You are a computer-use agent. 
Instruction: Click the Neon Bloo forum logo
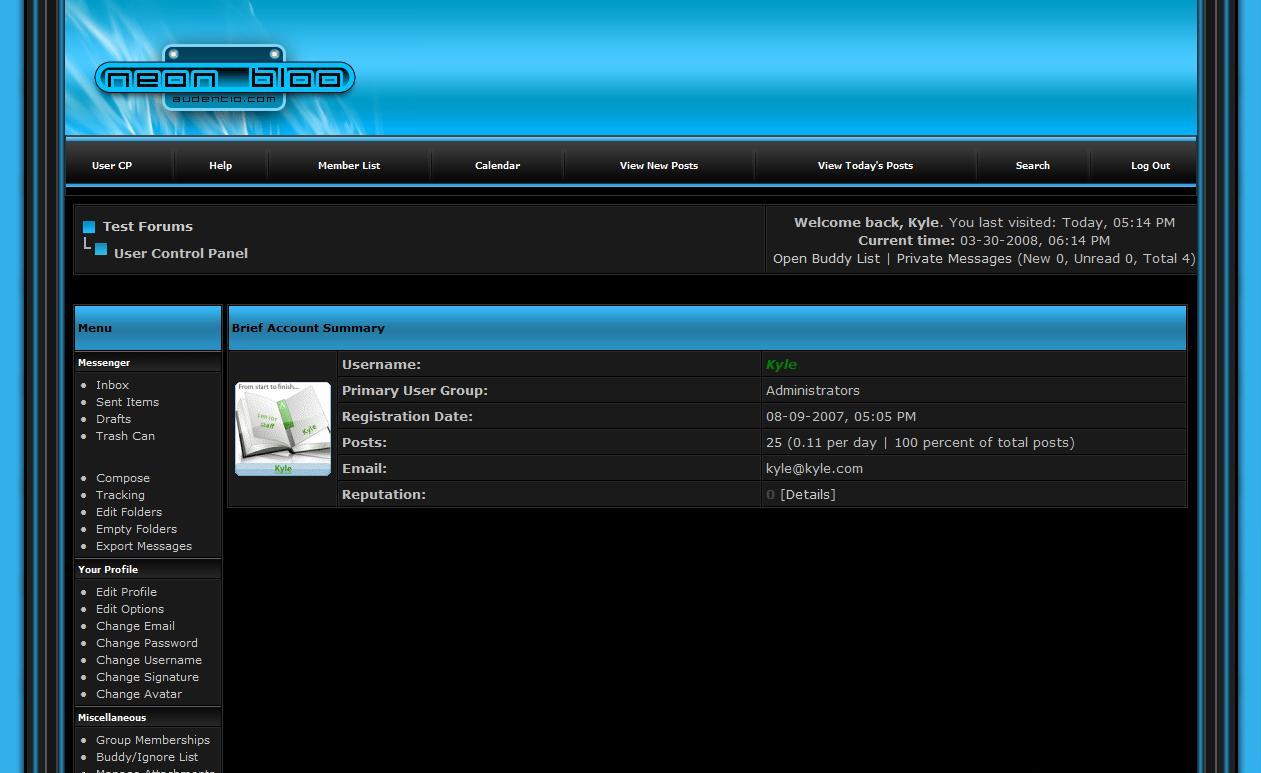(x=224, y=80)
